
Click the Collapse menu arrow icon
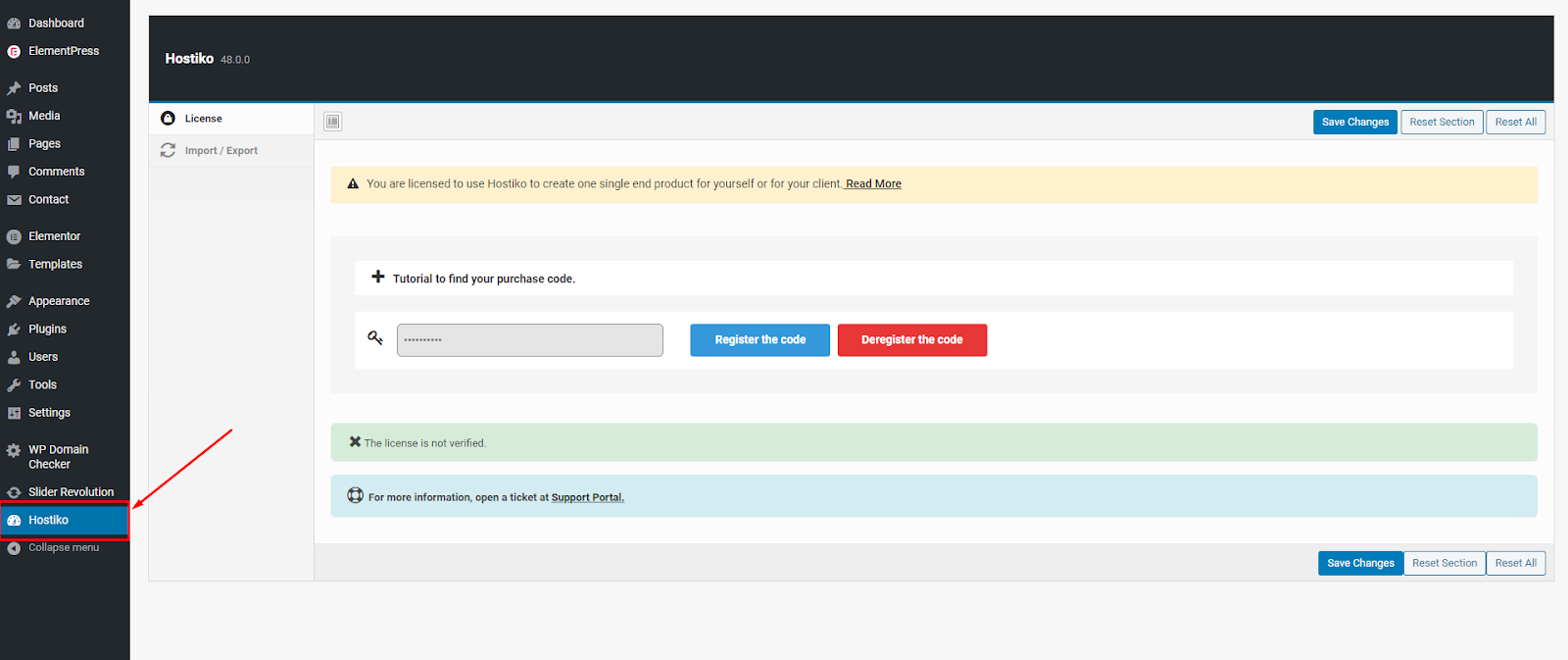tap(14, 548)
